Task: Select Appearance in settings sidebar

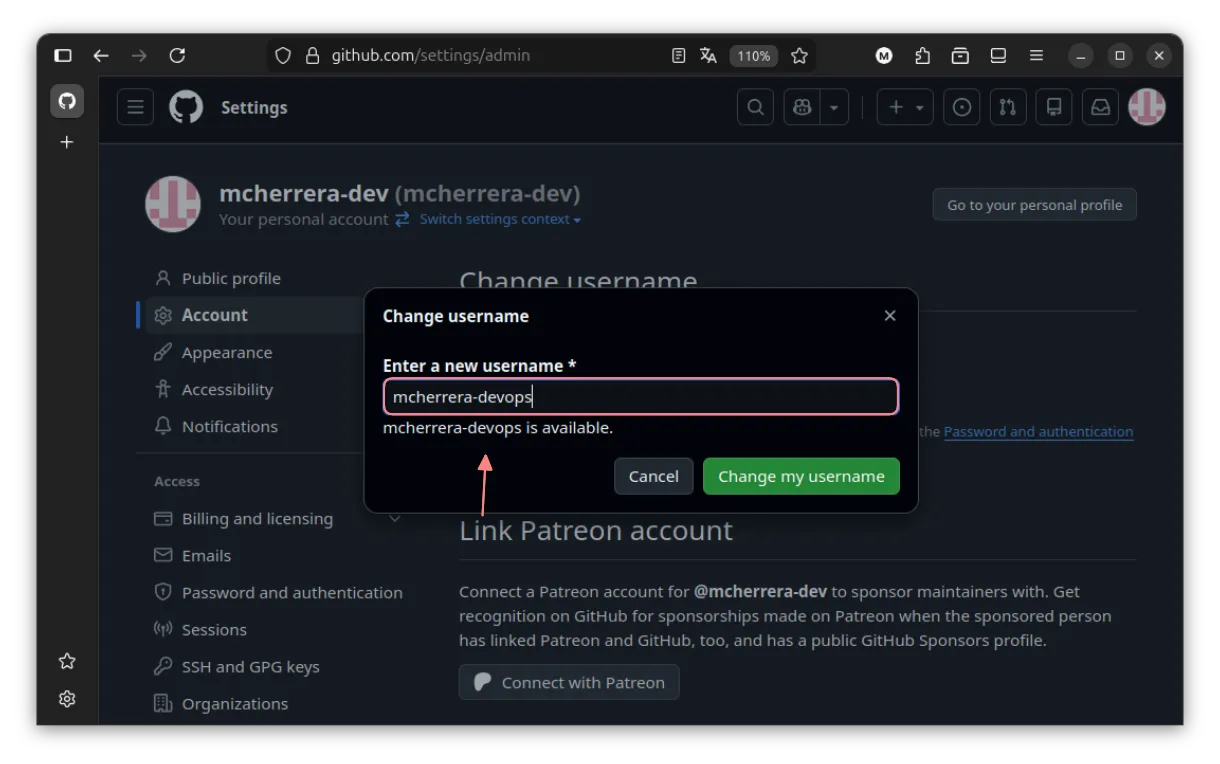Action: pyautogui.click(x=227, y=352)
